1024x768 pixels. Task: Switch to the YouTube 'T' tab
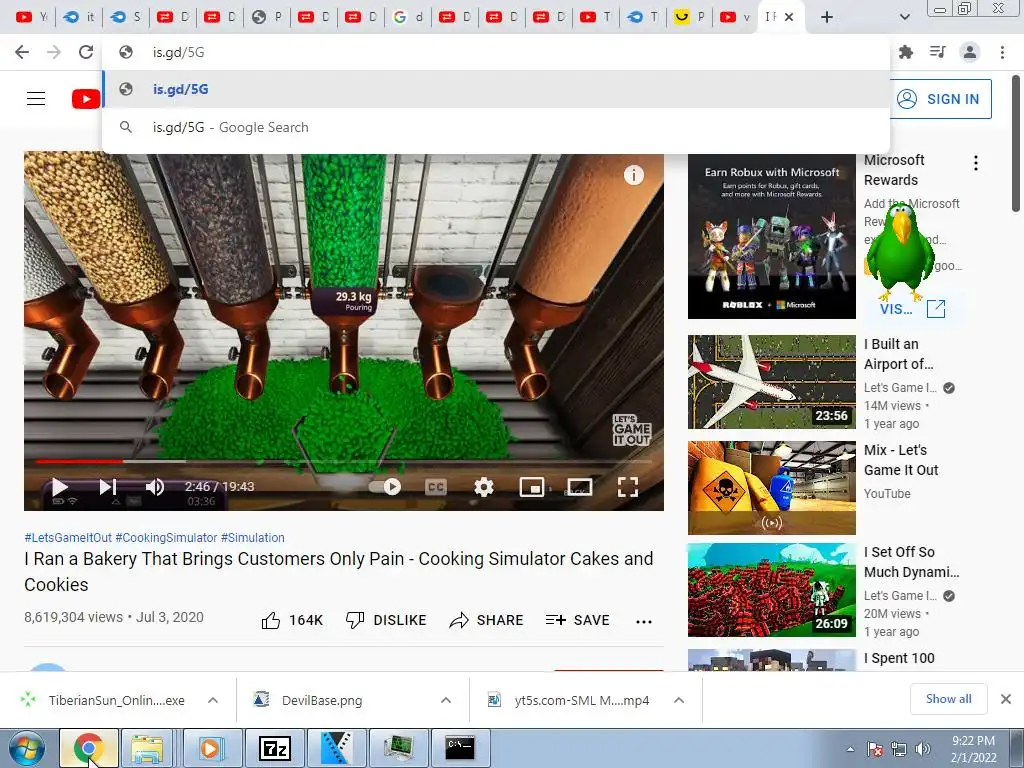point(596,17)
